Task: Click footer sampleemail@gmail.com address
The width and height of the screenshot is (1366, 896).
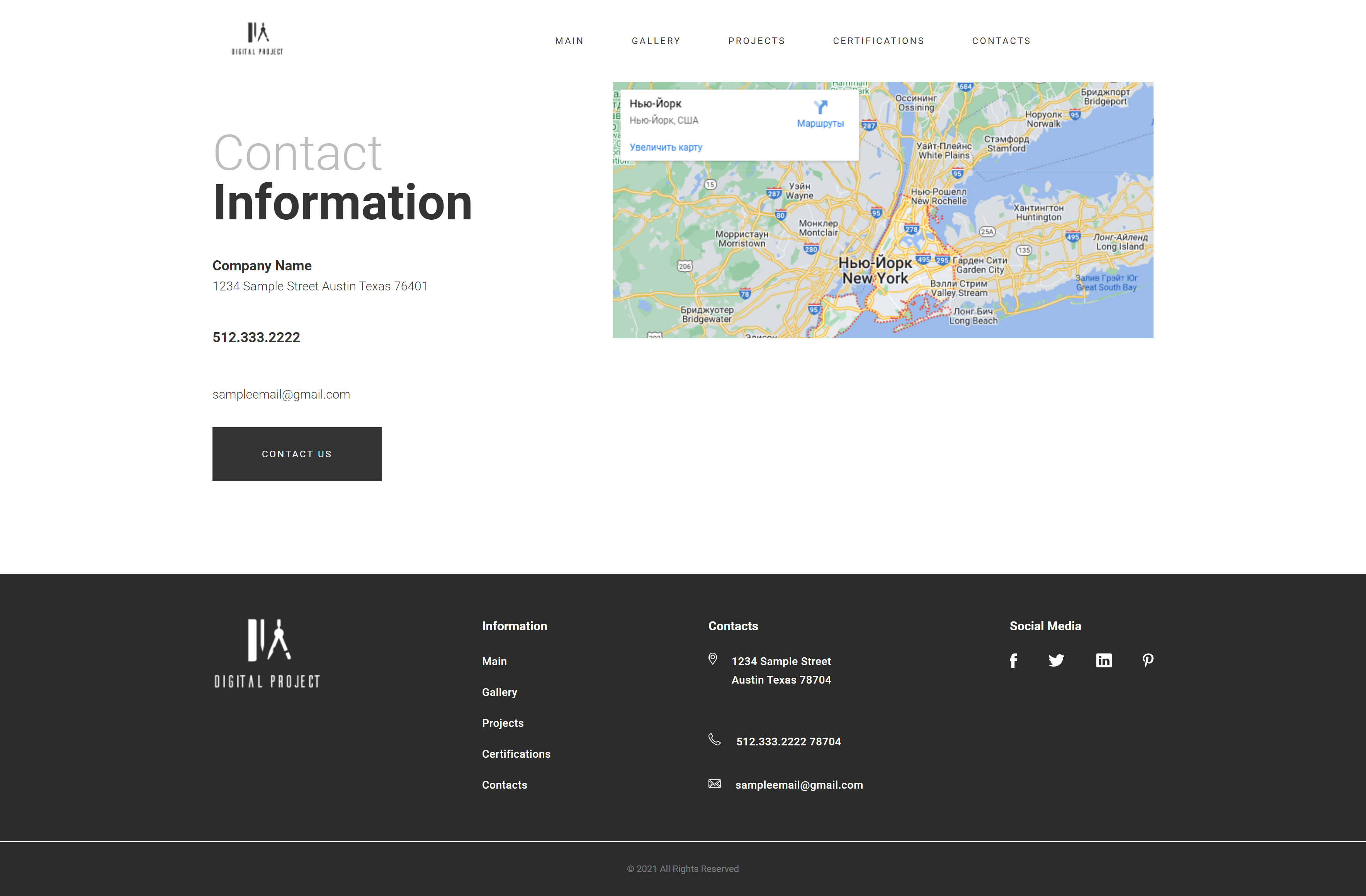Action: coord(799,785)
